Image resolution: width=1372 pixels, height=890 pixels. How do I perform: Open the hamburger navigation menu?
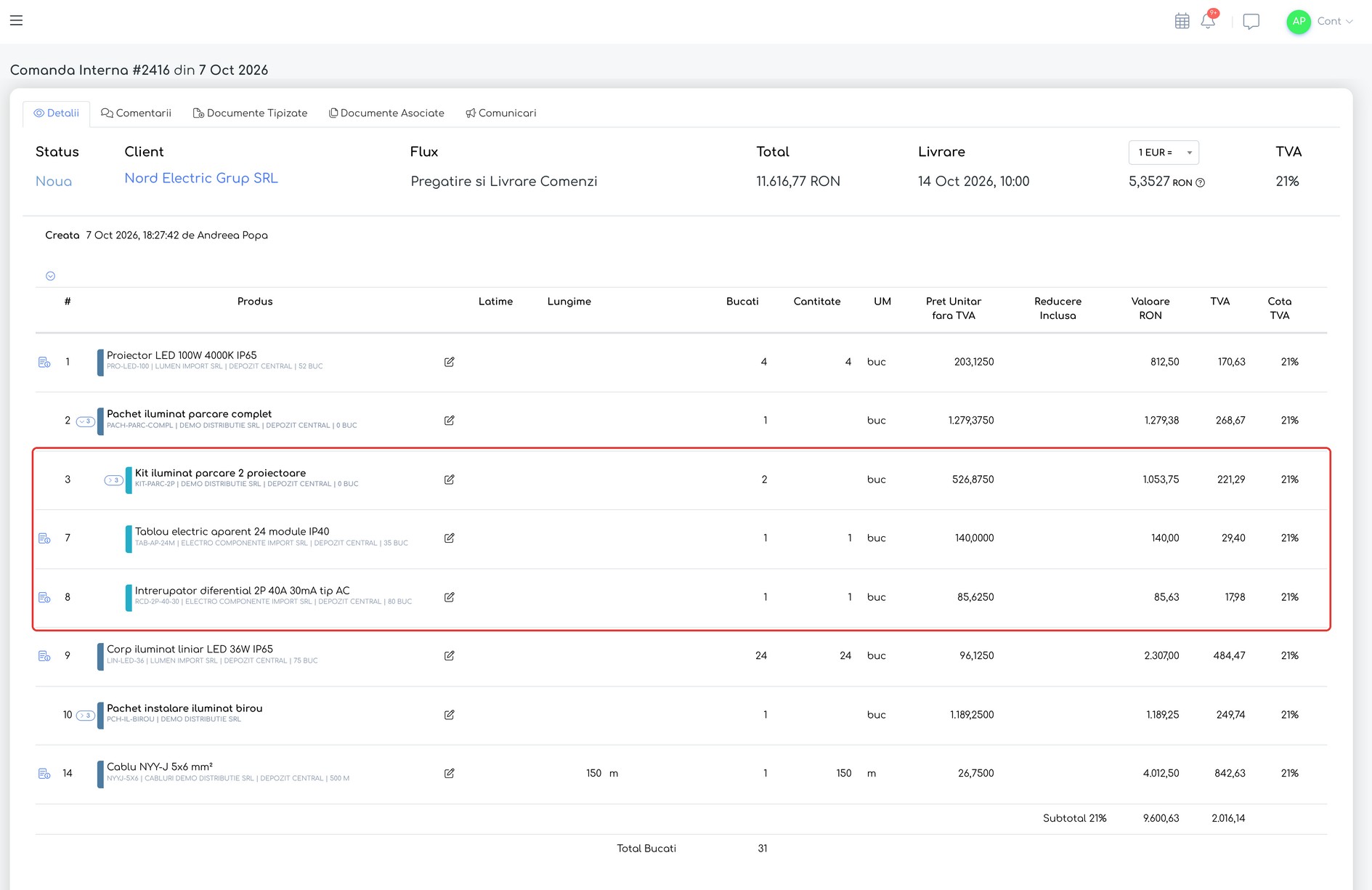tap(16, 20)
